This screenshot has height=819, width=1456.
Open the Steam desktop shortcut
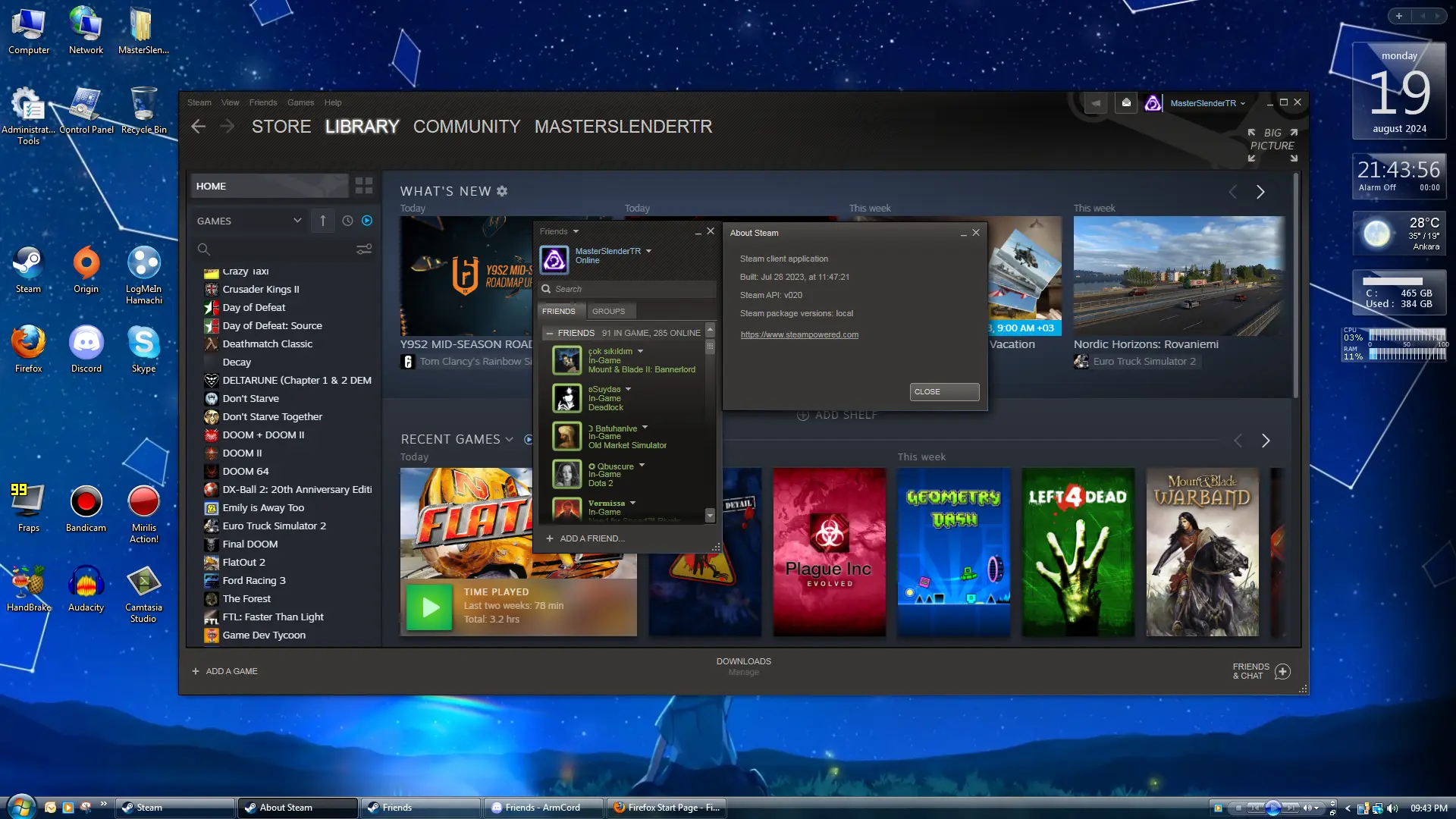pos(29,269)
